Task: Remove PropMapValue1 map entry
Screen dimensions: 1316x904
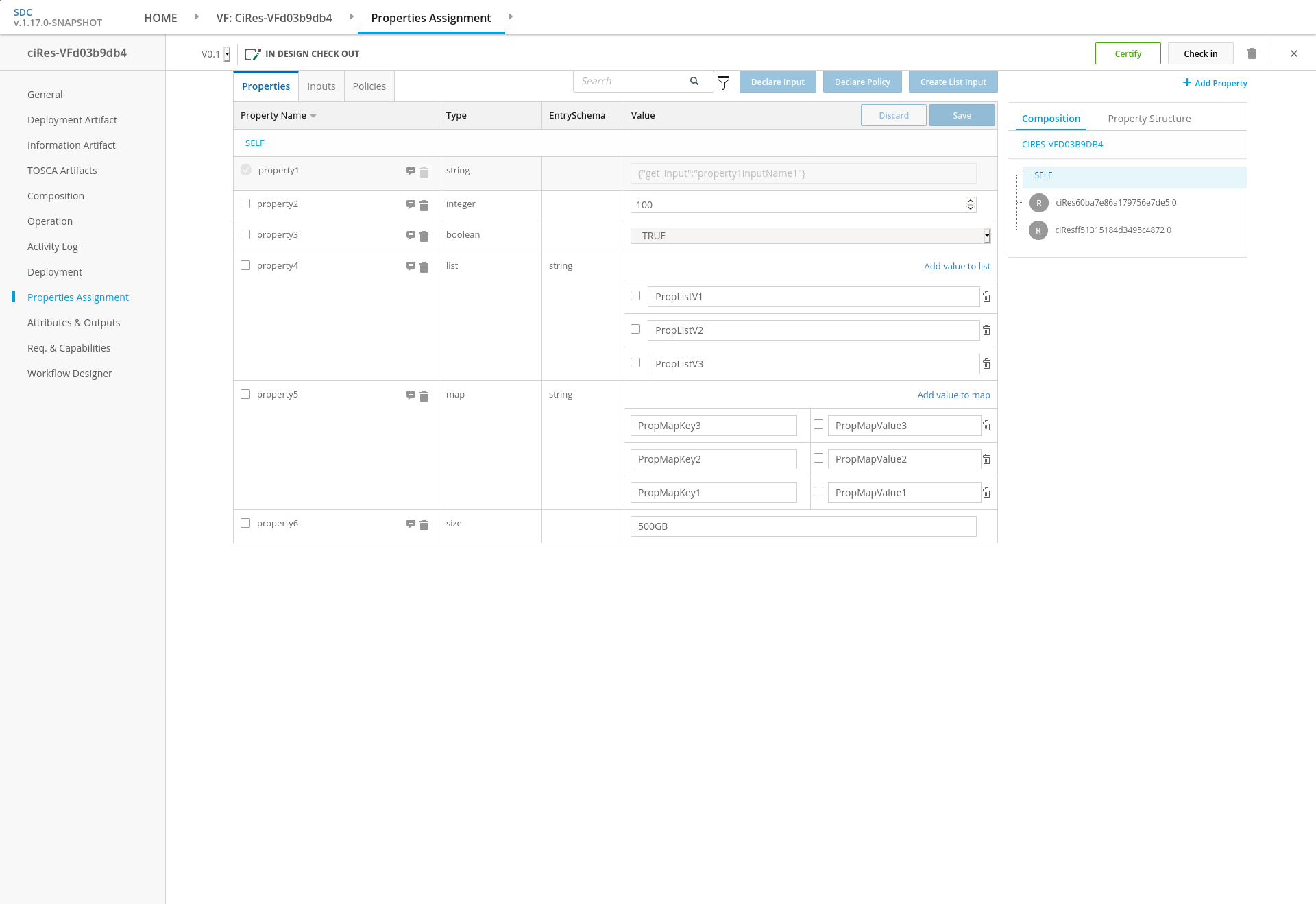Action: (986, 492)
